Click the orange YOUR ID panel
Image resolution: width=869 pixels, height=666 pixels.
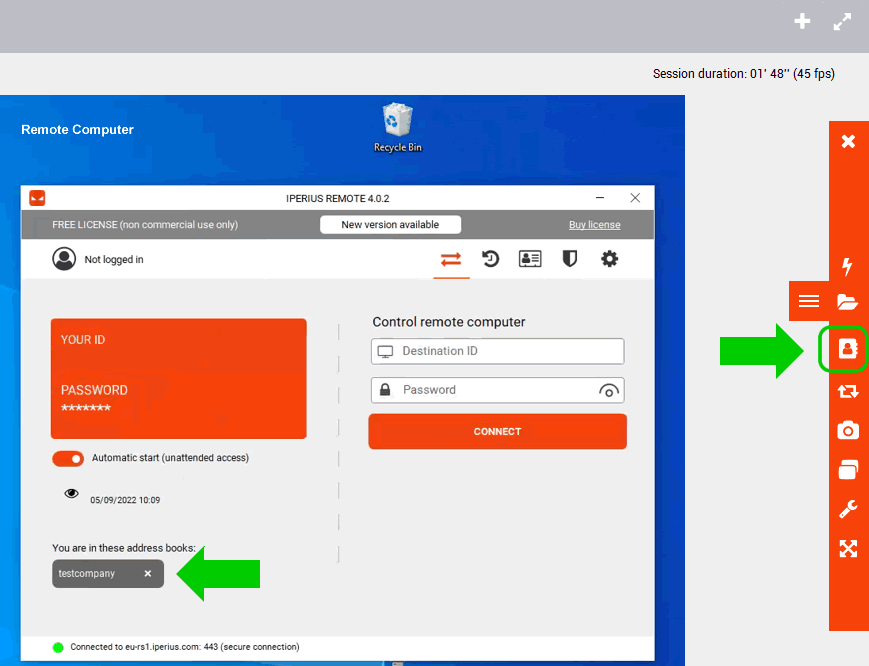tap(178, 378)
